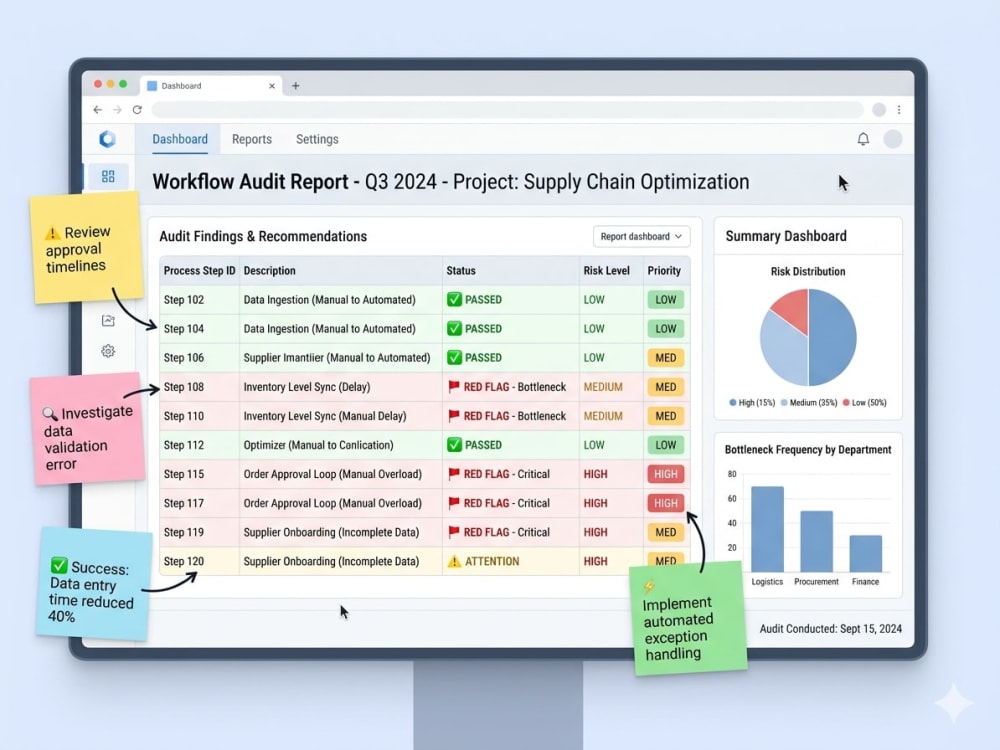Screen dimensions: 1000x750
Task: Select the grid dashboard sidebar icon
Action: pos(108,176)
